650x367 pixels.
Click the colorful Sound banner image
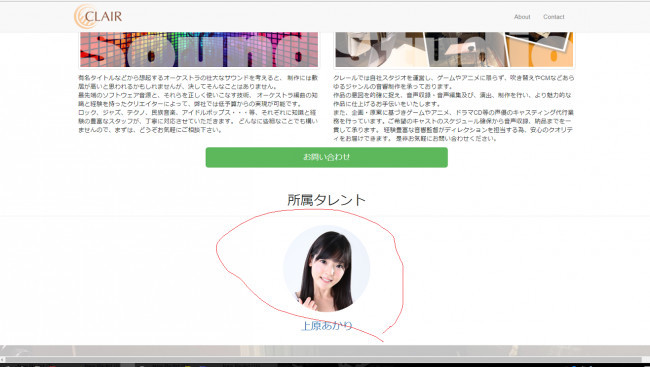199,49
